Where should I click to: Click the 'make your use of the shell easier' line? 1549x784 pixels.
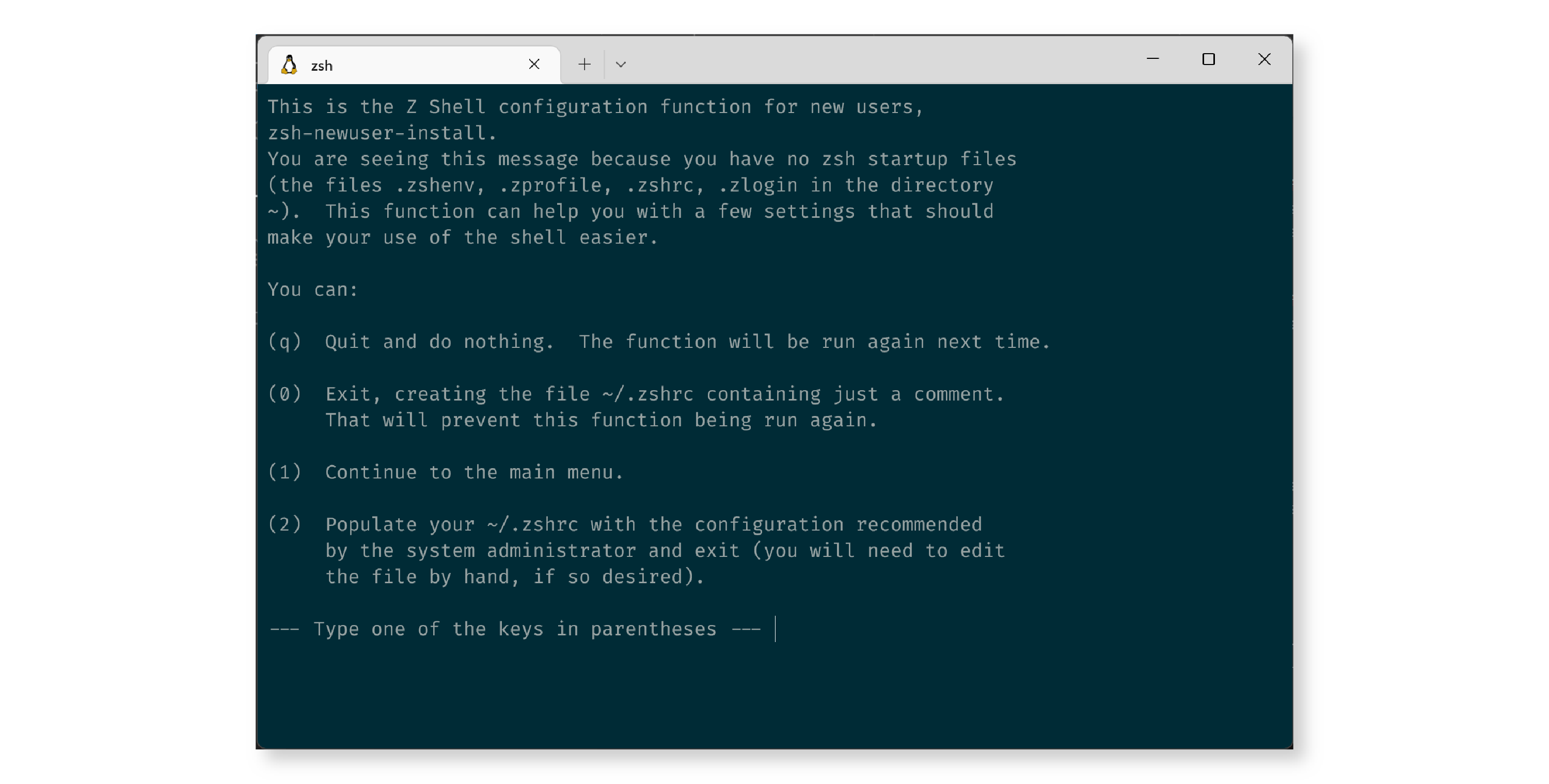463,237
